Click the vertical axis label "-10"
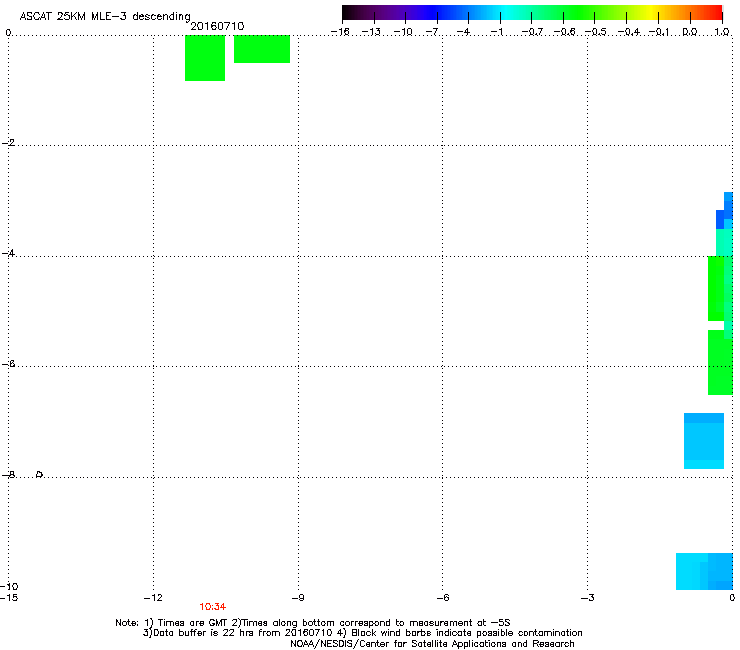The width and height of the screenshot is (740, 650). (9, 586)
